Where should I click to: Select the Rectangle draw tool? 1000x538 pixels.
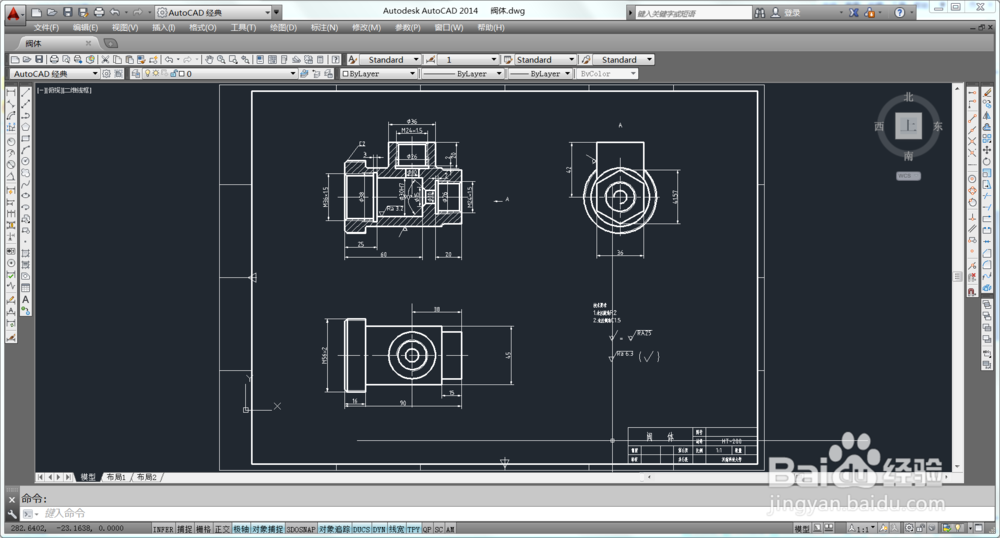pyautogui.click(x=26, y=138)
